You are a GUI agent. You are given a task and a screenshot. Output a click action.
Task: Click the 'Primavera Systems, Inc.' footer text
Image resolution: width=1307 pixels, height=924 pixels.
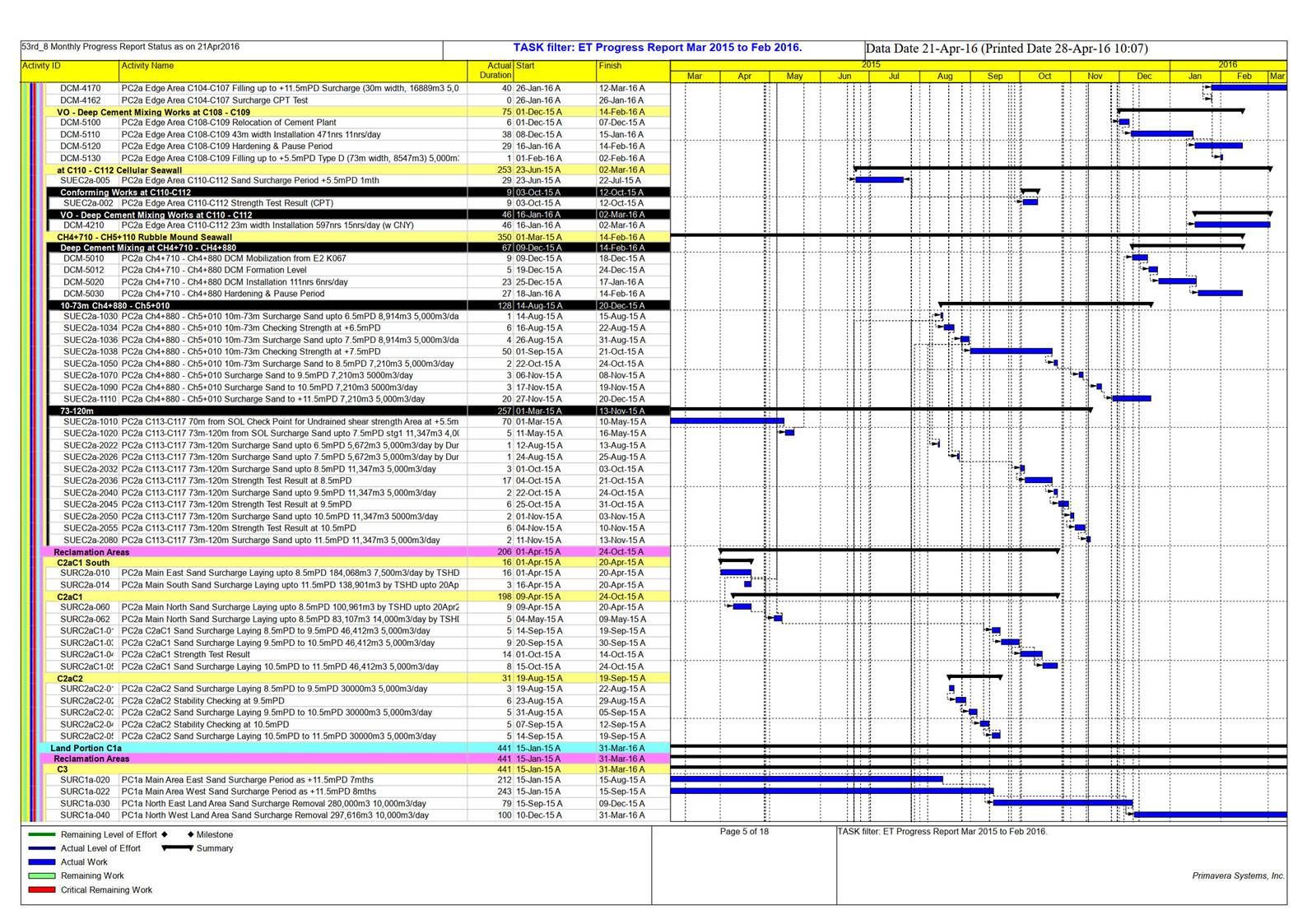point(1239,875)
